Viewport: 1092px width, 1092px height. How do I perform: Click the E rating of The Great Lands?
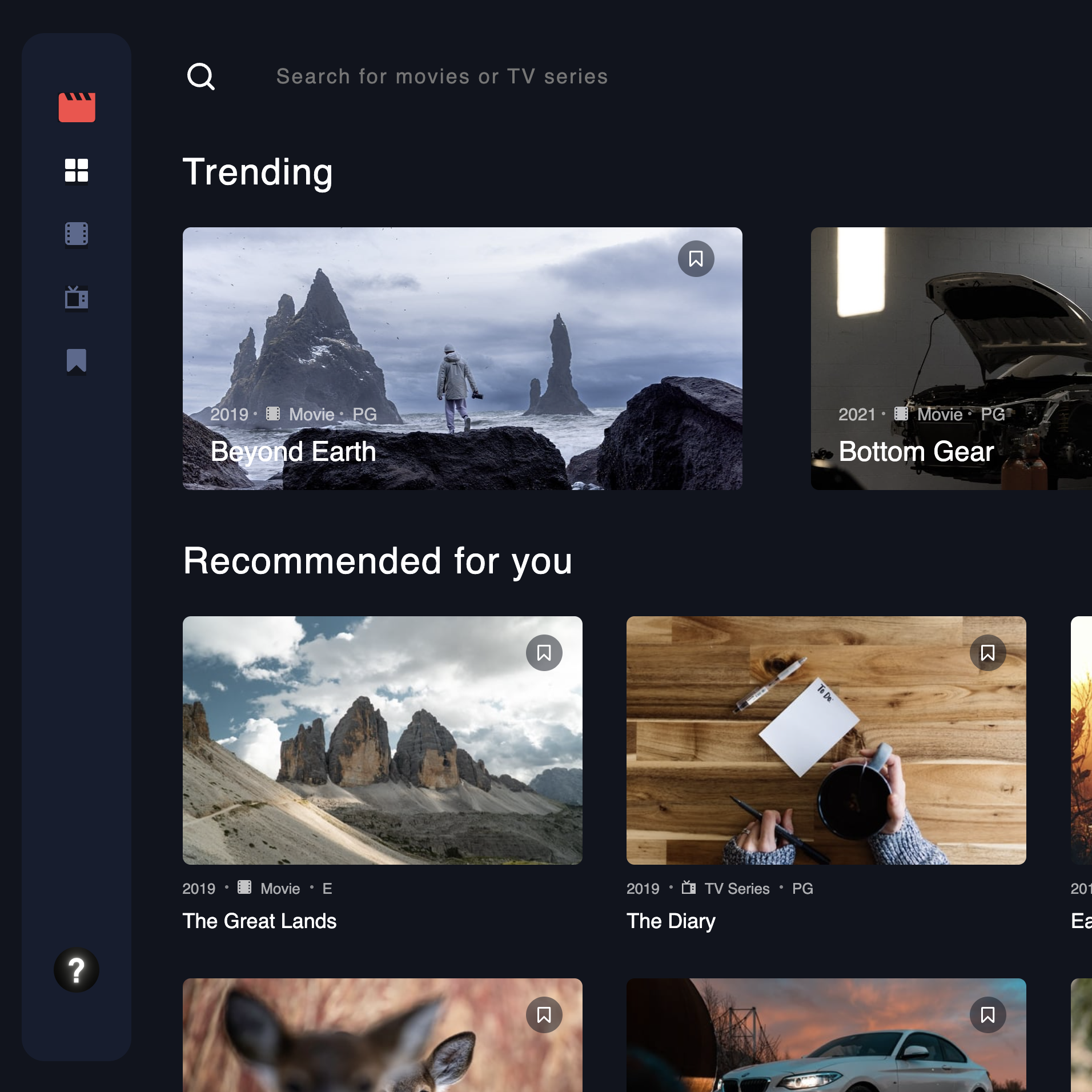327,889
